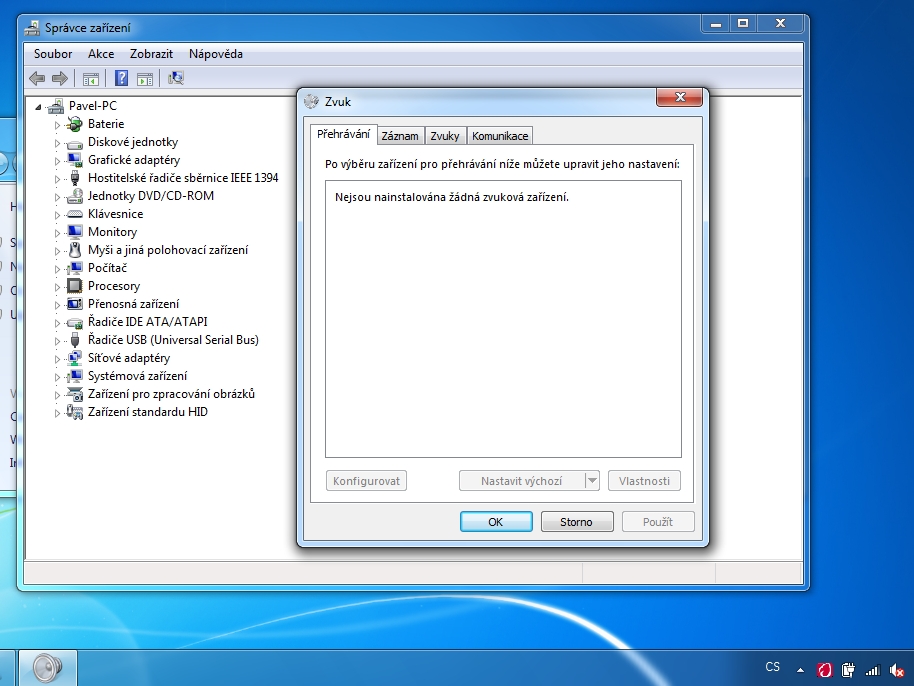Click the Konfigurovat button

pyautogui.click(x=366, y=481)
